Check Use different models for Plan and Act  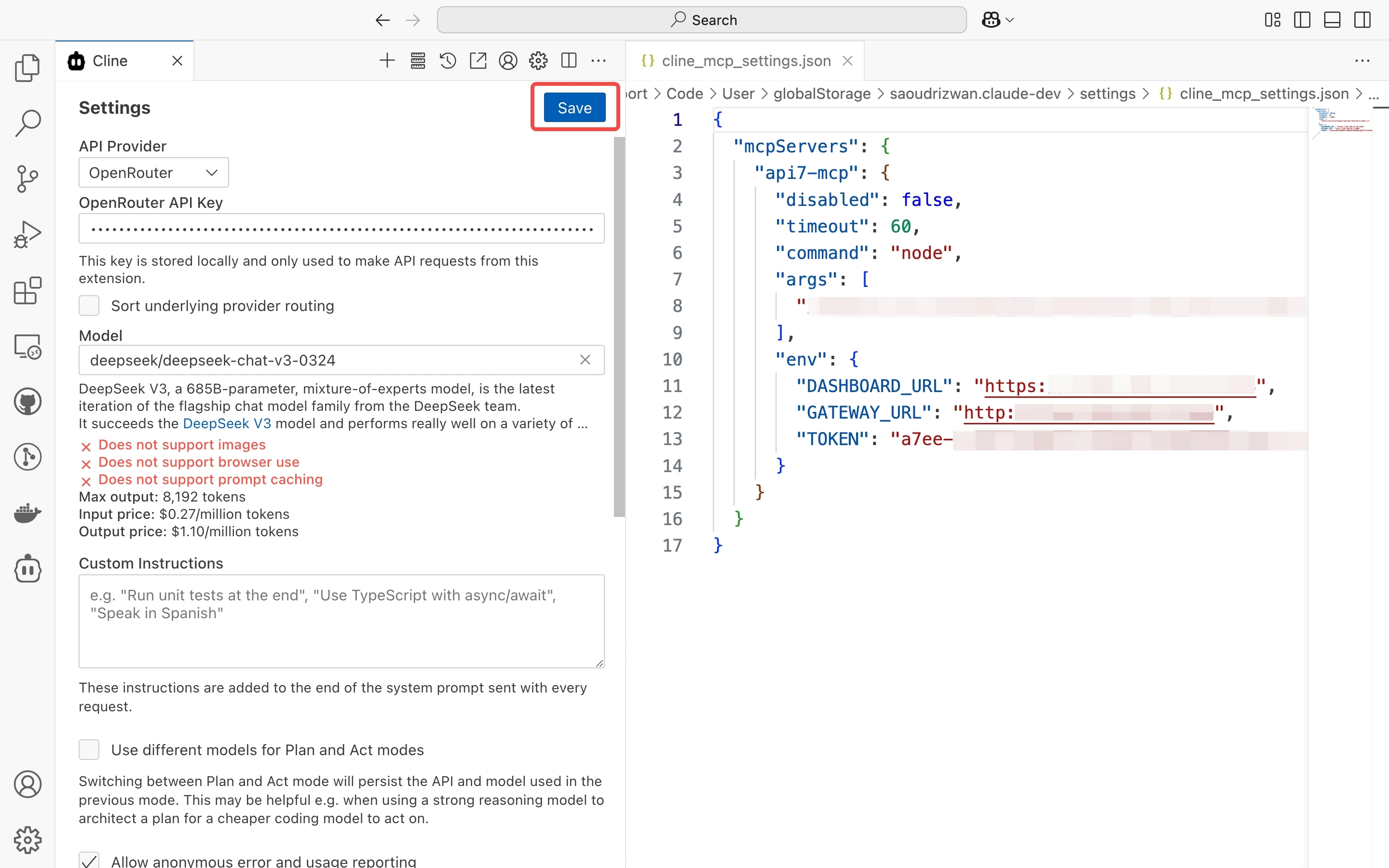(x=89, y=750)
